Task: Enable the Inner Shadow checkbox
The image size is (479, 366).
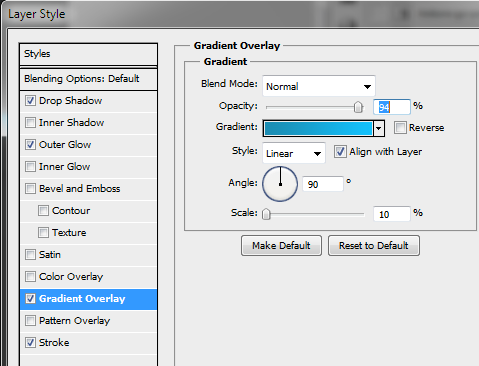Action: click(30, 122)
